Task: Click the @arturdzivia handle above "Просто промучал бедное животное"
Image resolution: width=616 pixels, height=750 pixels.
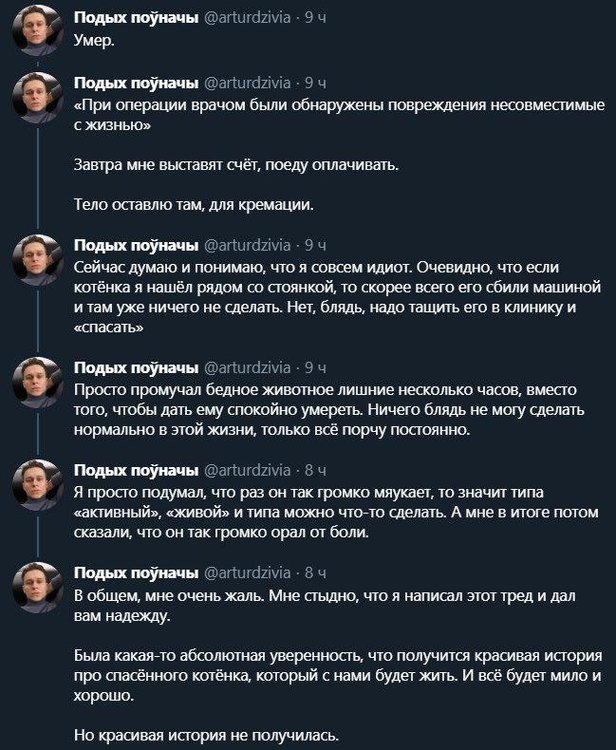Action: (x=247, y=367)
